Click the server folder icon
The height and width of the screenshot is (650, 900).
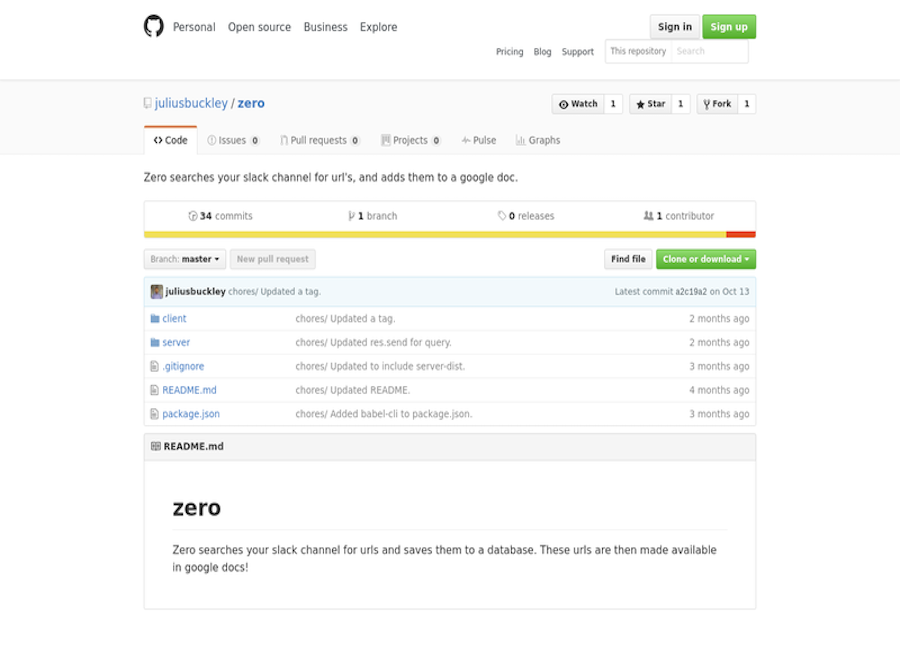154,342
